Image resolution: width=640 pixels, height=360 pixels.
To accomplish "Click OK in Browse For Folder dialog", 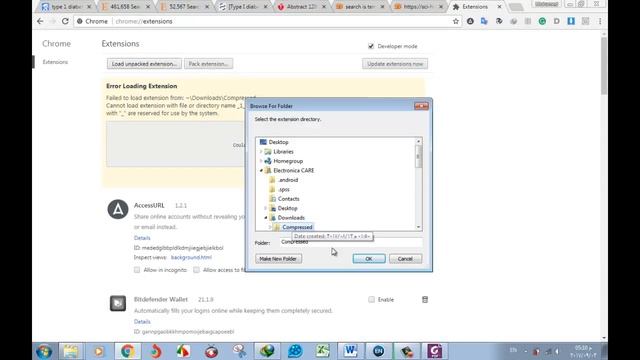I will tap(369, 259).
